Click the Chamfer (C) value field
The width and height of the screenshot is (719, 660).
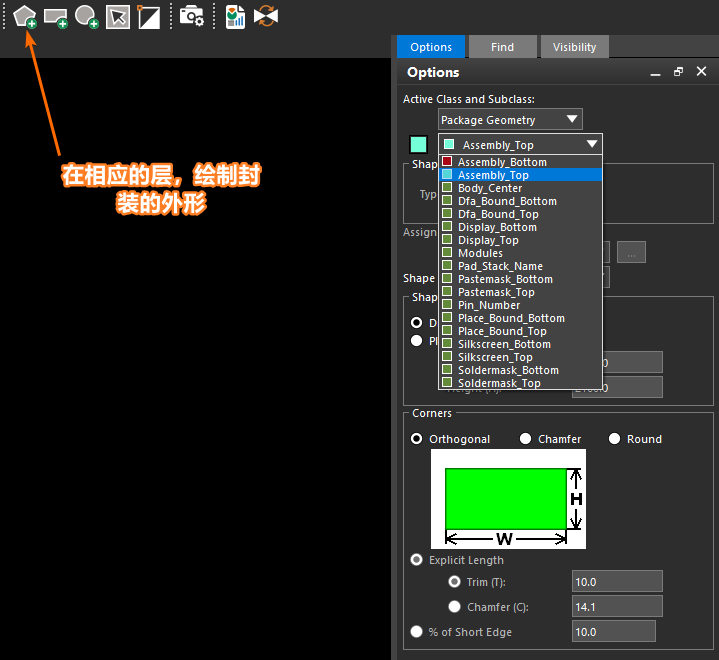[x=617, y=607]
